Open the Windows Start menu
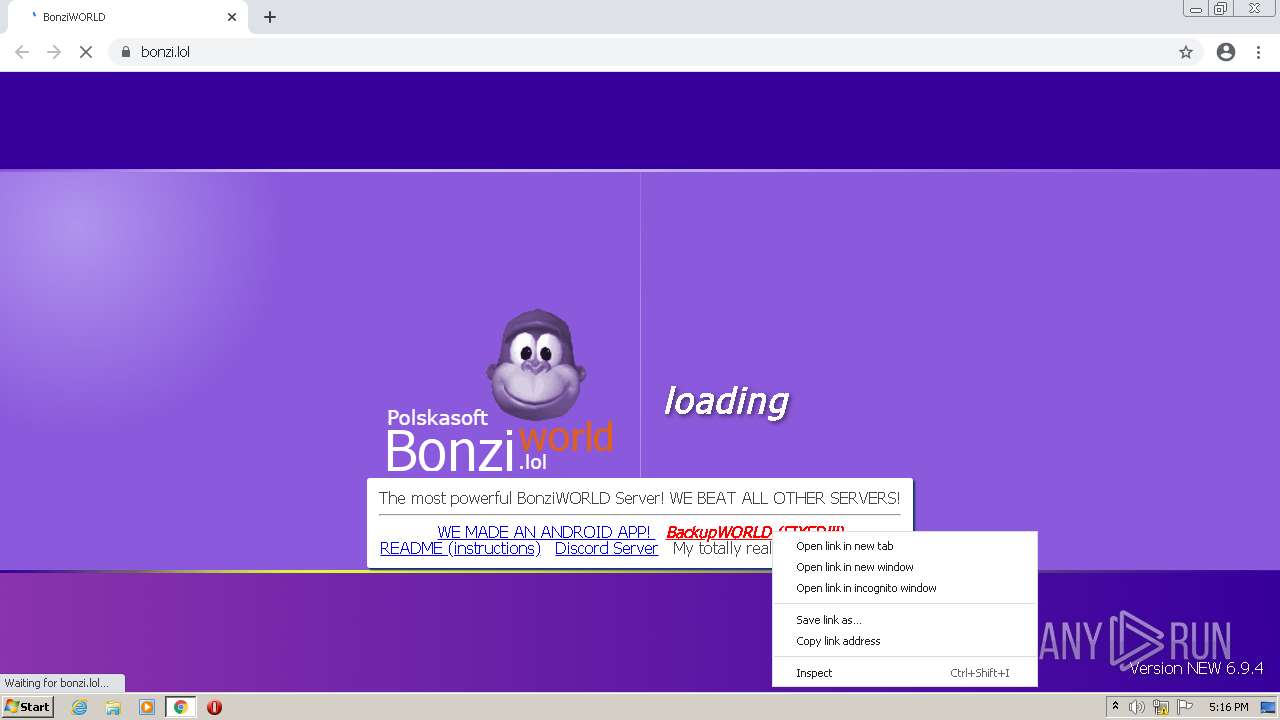The image size is (1280, 720). point(27,707)
